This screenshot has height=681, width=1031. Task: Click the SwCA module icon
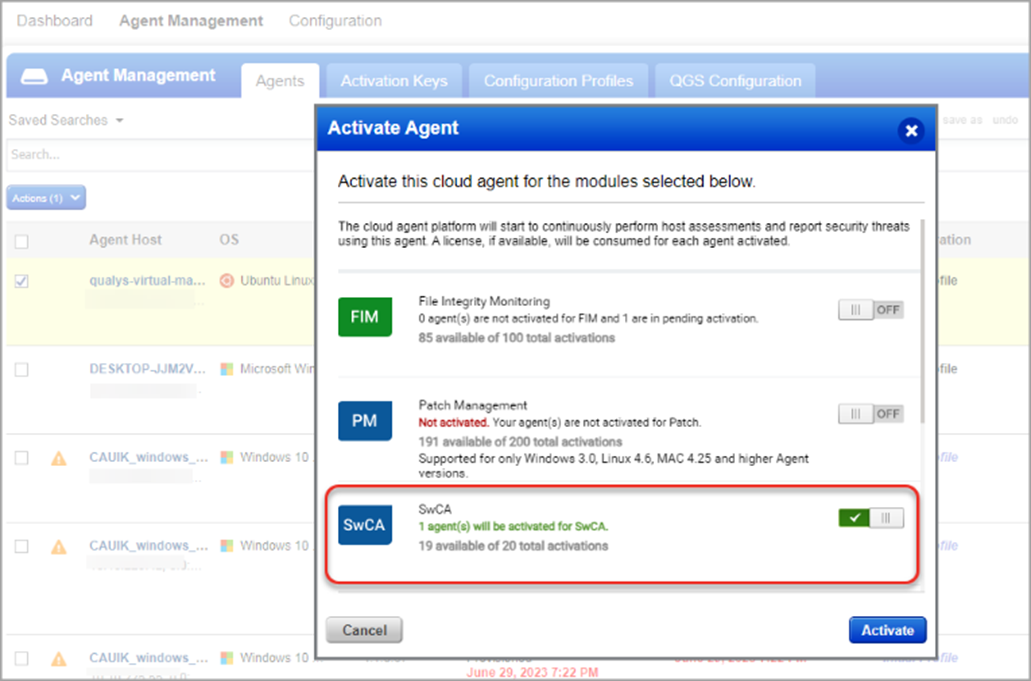365,525
